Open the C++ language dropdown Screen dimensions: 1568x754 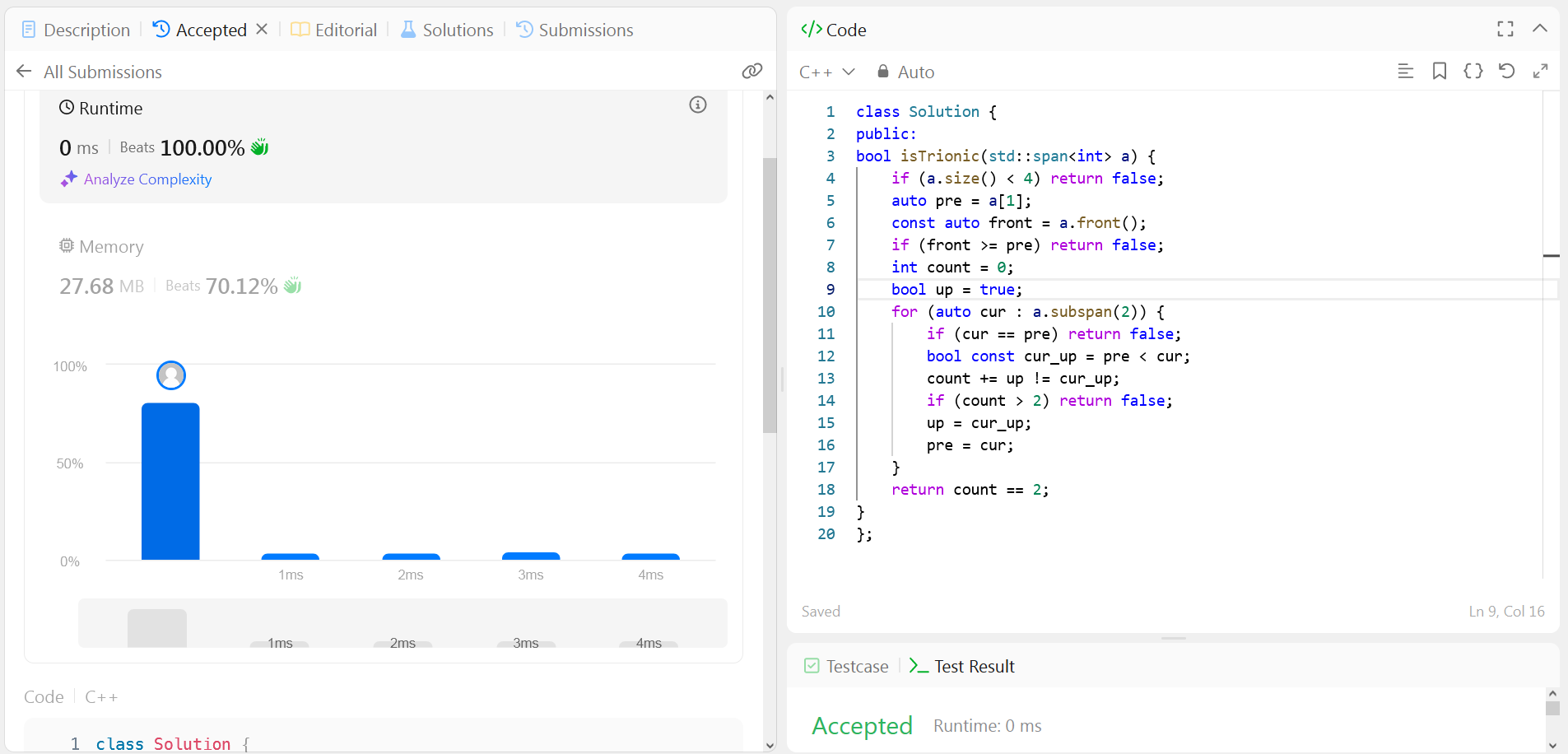click(x=827, y=72)
